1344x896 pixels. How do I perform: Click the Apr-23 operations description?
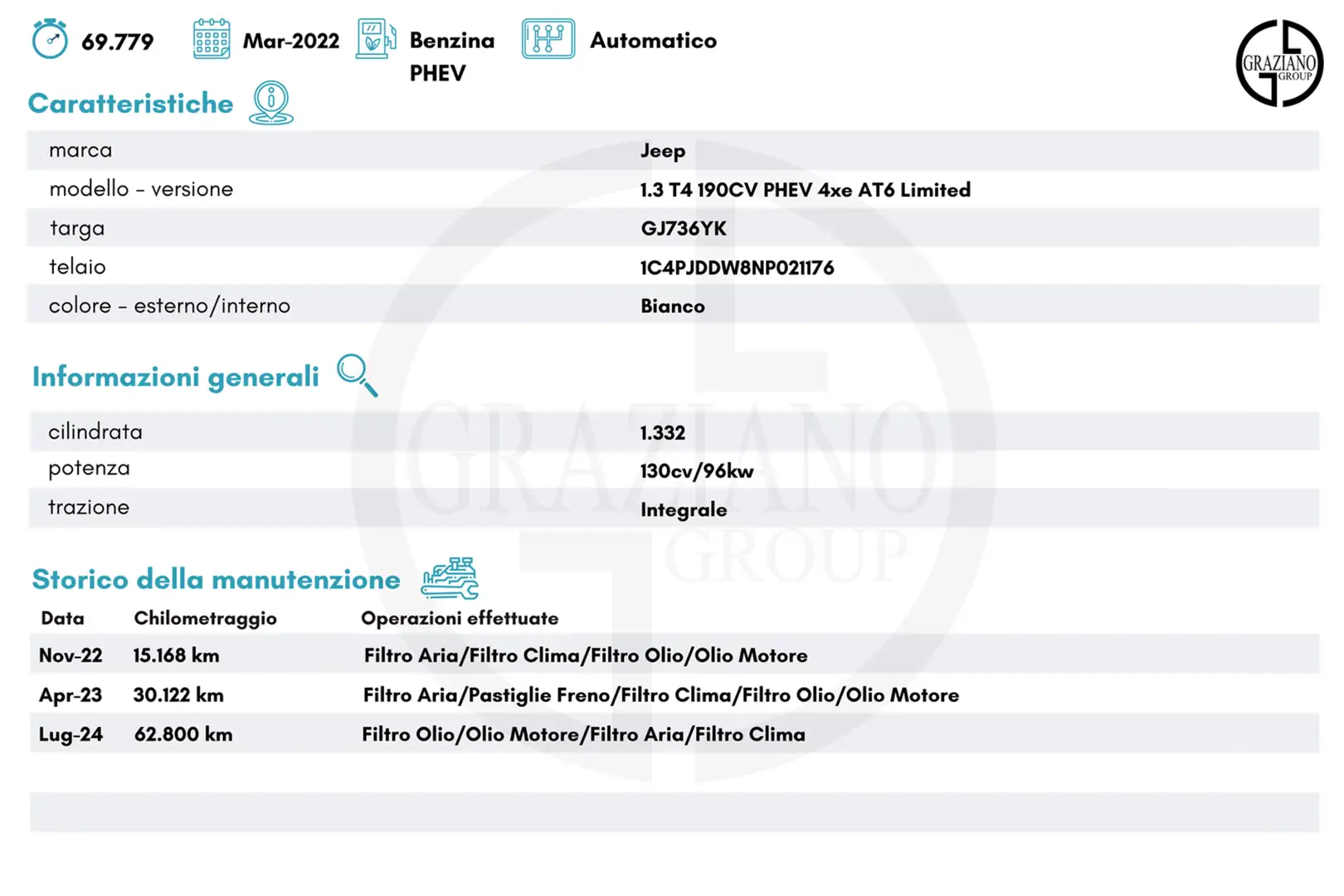click(x=660, y=695)
